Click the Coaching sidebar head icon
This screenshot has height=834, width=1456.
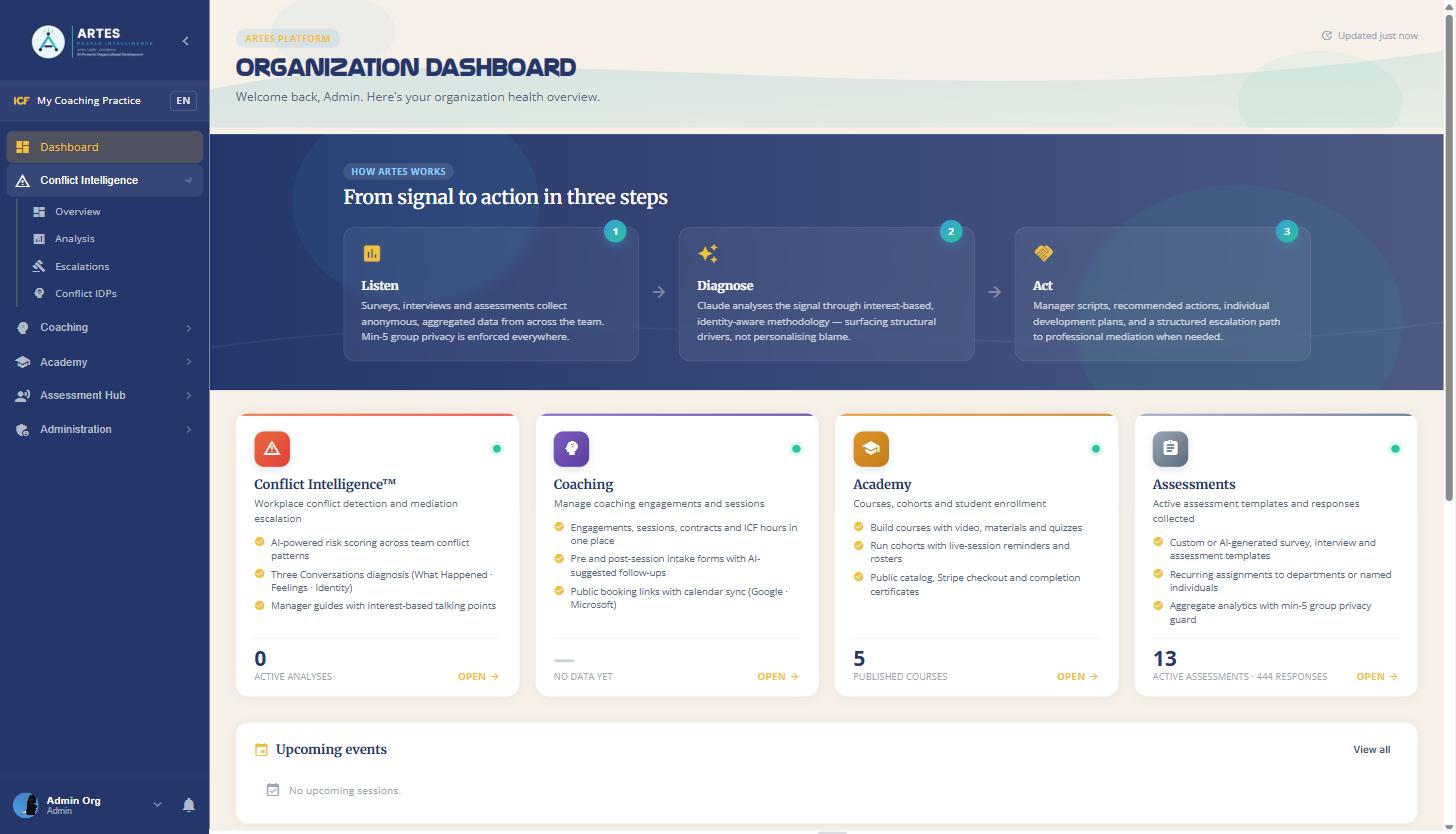[23, 328]
